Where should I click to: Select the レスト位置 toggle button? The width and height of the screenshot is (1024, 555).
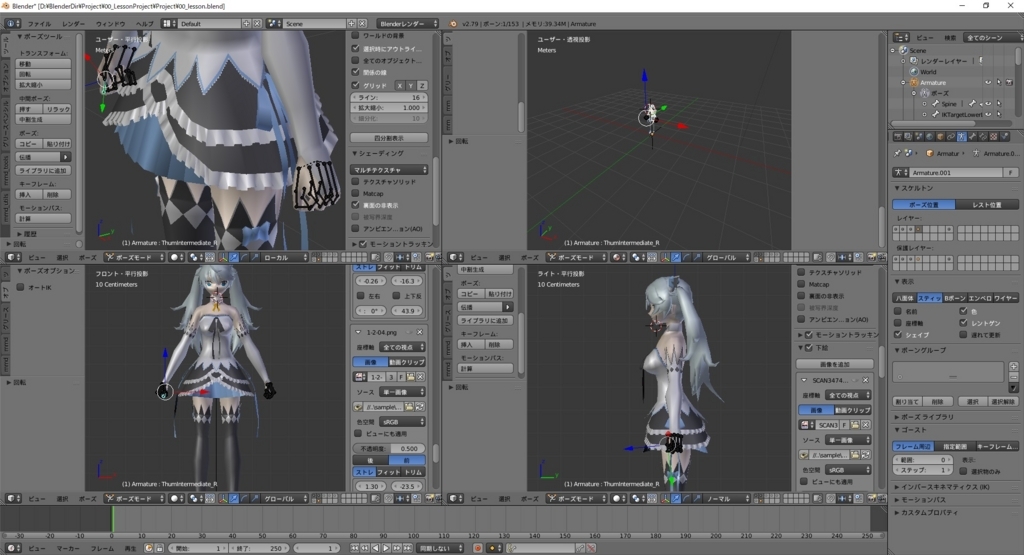[x=986, y=204]
